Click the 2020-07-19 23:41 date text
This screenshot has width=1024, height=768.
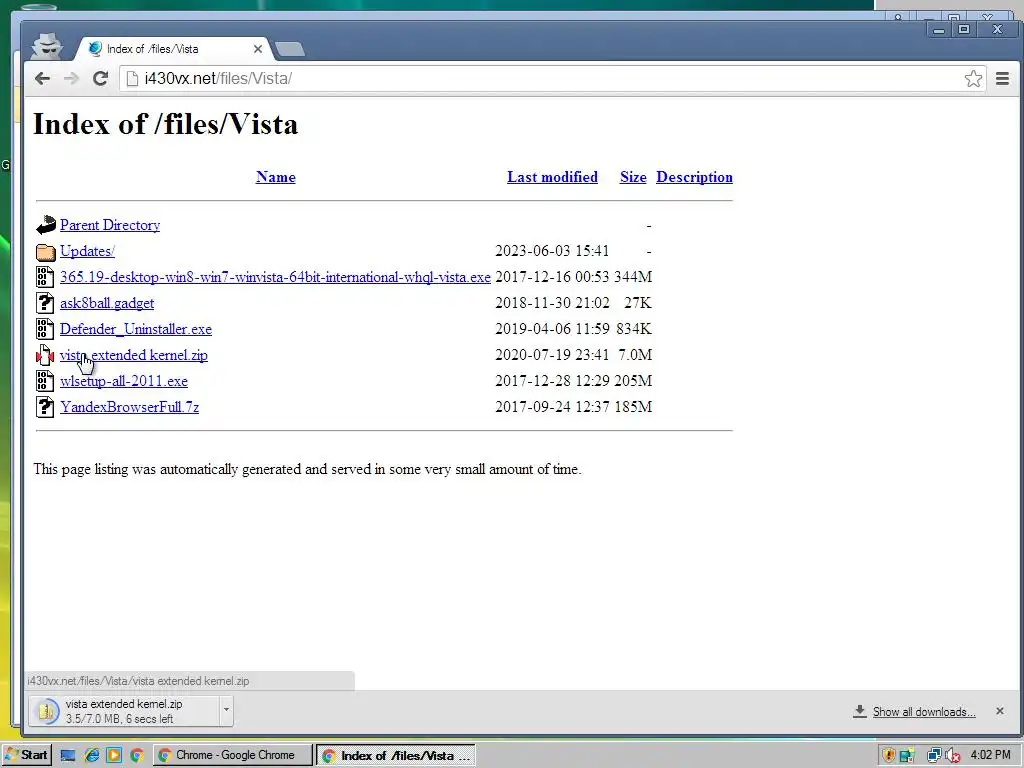point(552,355)
